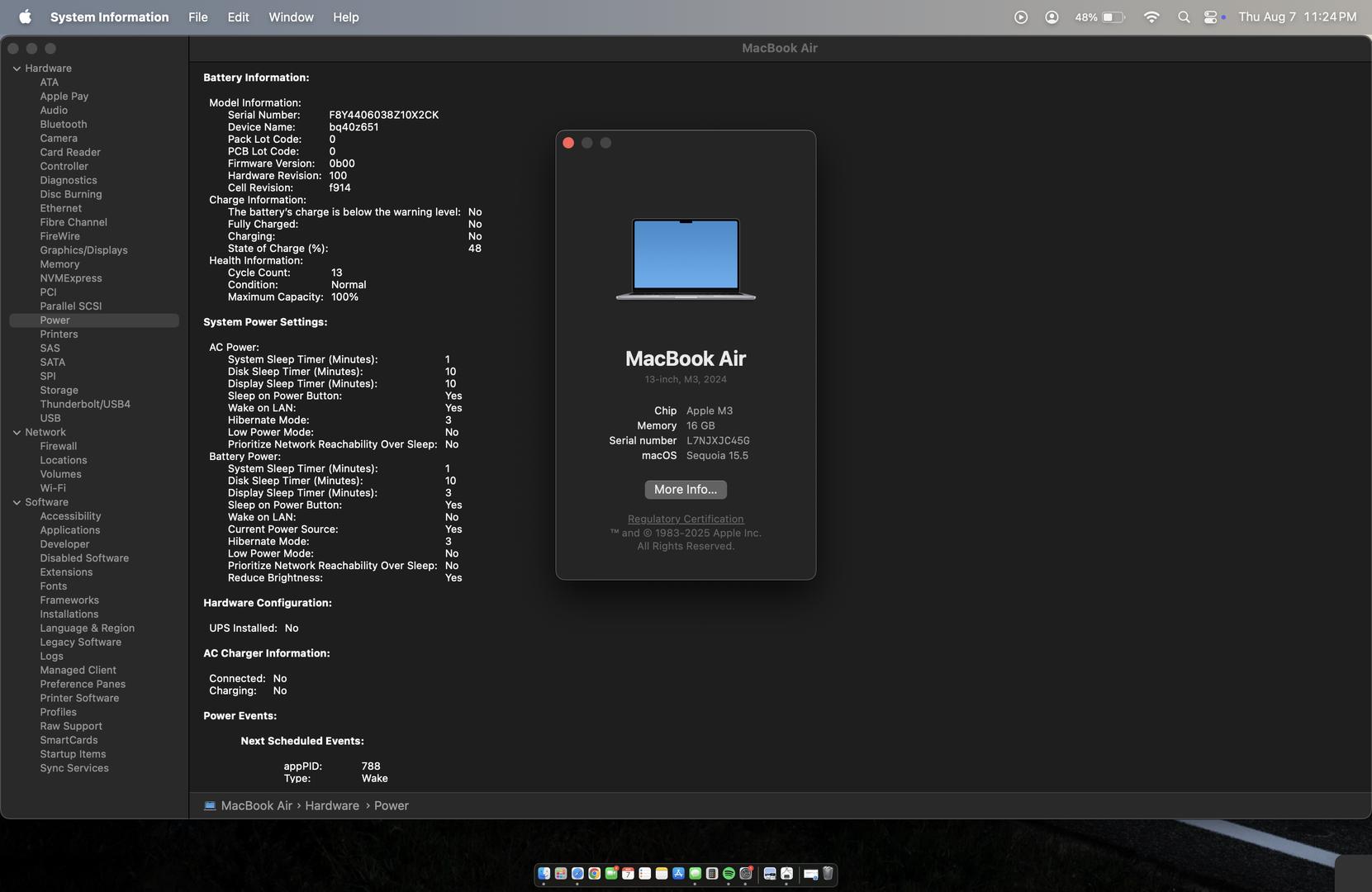The image size is (1372, 892).
Task: Launch Google Chrome from the Dock
Action: (595, 873)
